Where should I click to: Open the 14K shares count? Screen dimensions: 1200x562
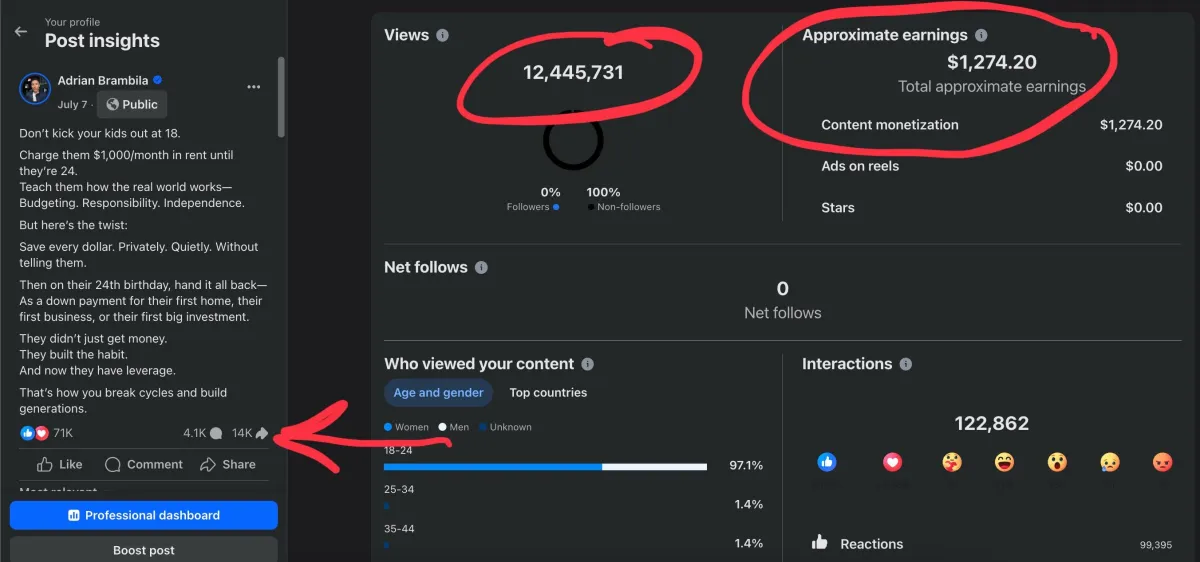click(251, 433)
